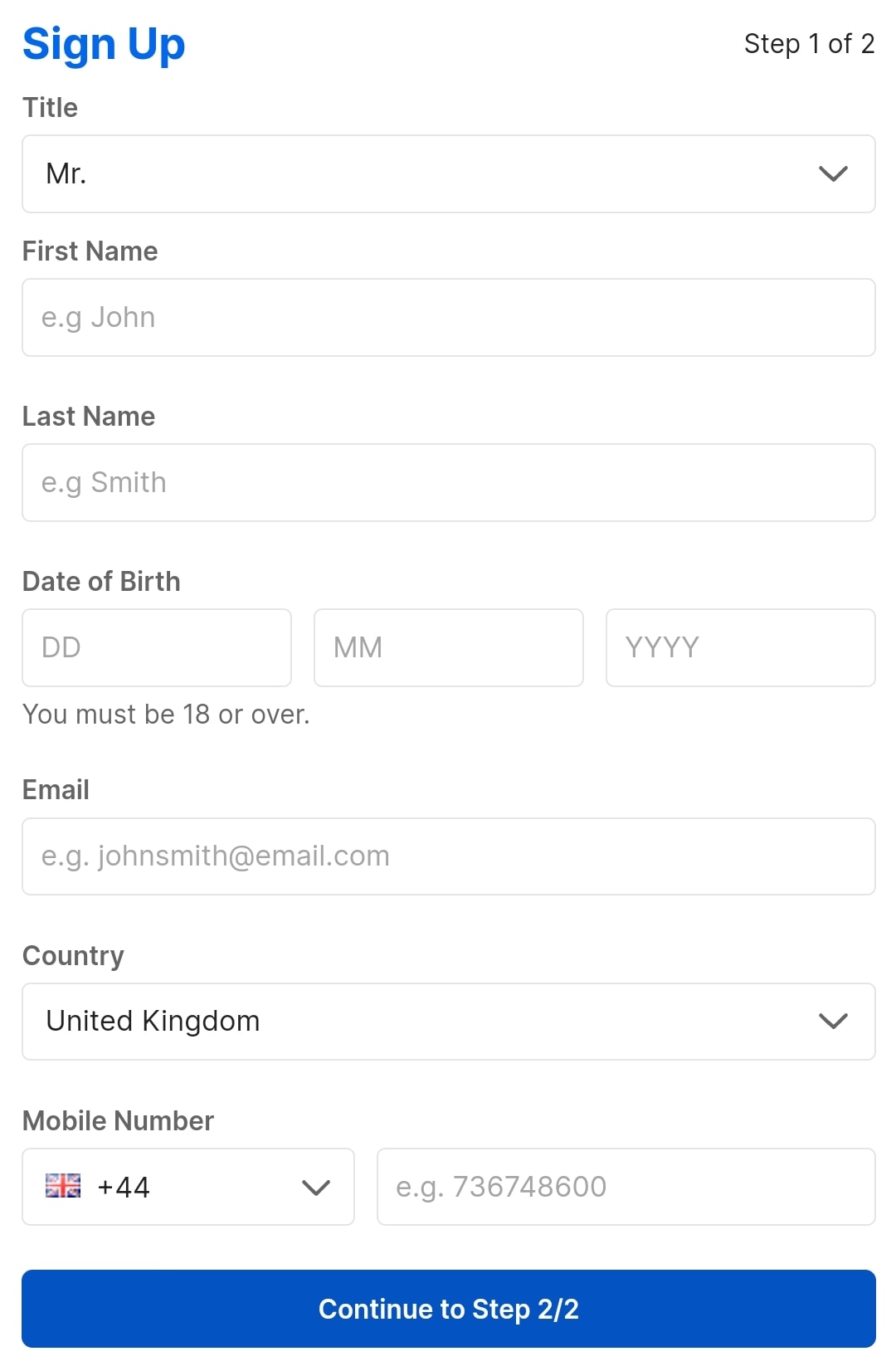Open the Country selector showing United Kingdom

point(448,1022)
